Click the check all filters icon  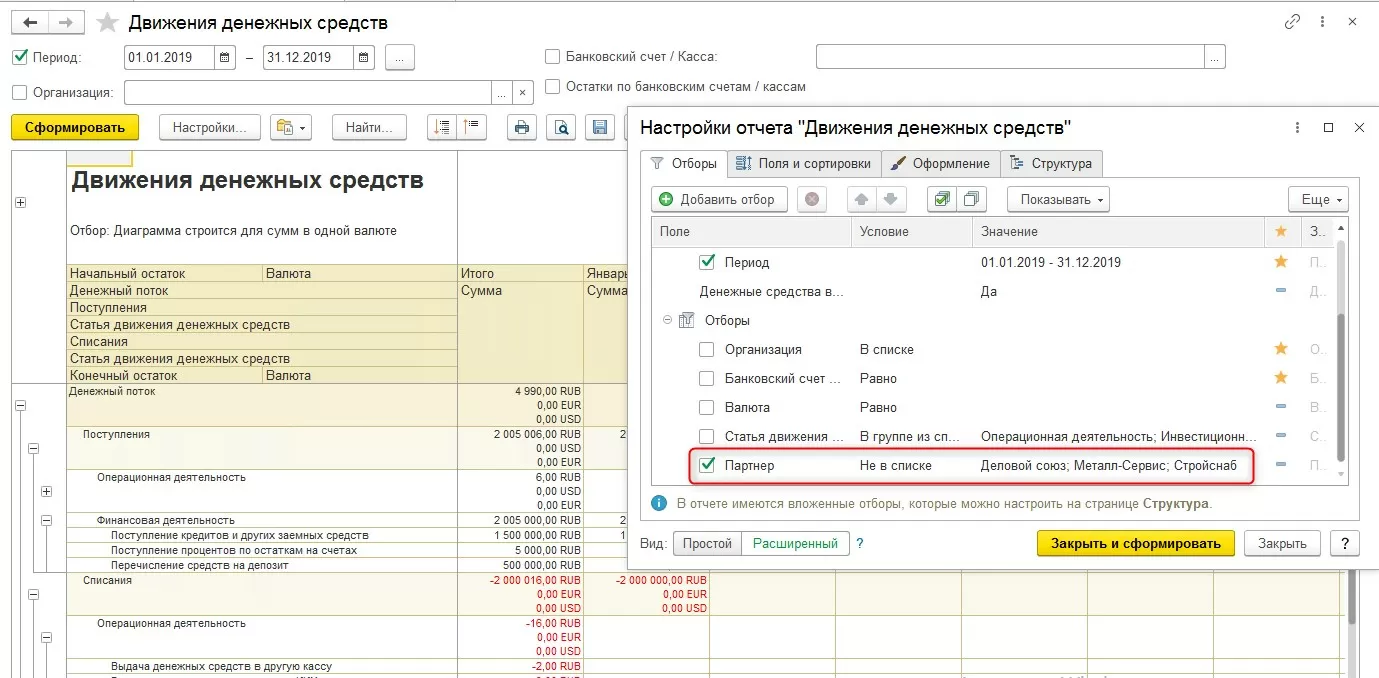[941, 199]
